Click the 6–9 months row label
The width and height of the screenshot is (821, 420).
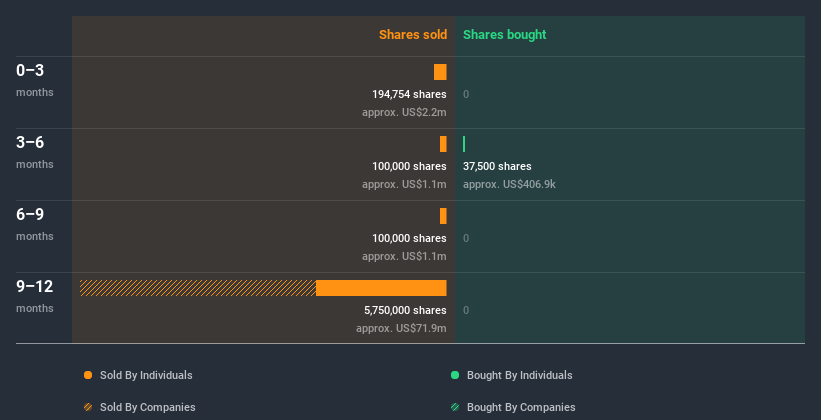pyautogui.click(x=35, y=224)
